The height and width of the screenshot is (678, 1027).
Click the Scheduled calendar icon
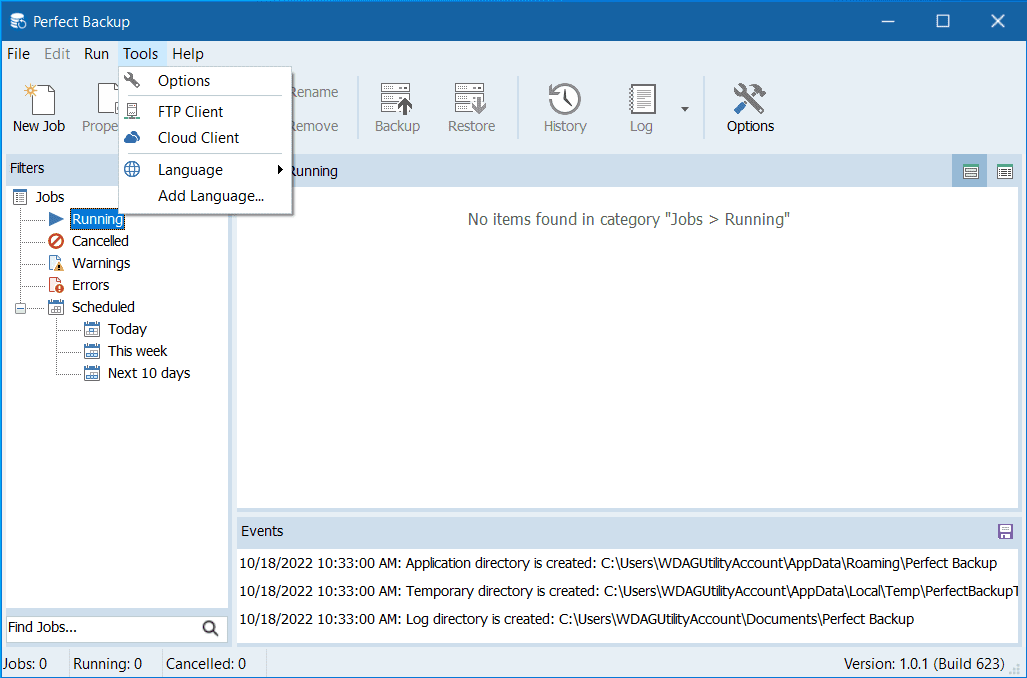pos(56,307)
